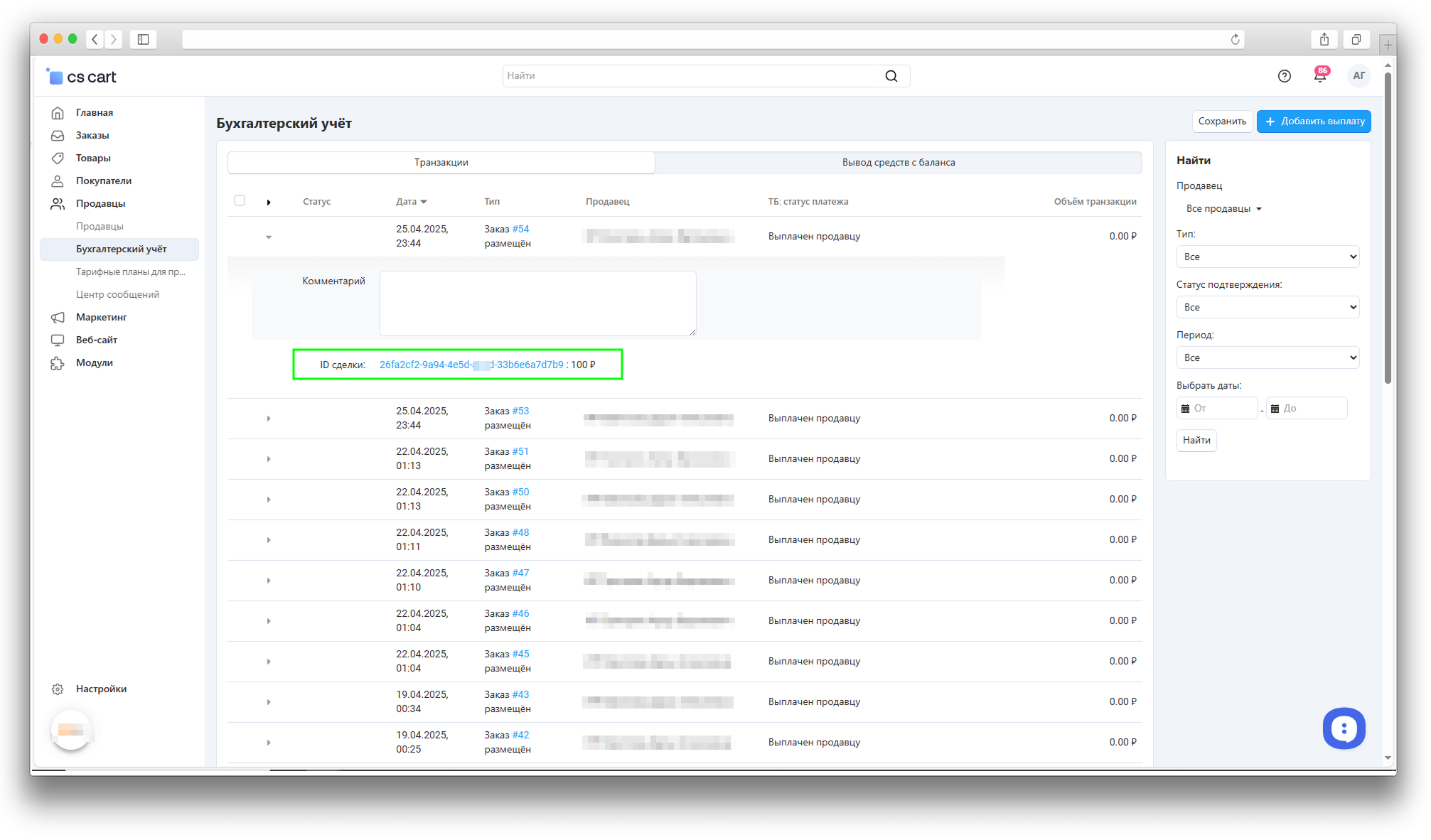The image size is (1431, 840).
Task: Click the Добавить выплату button
Action: pyautogui.click(x=1313, y=122)
